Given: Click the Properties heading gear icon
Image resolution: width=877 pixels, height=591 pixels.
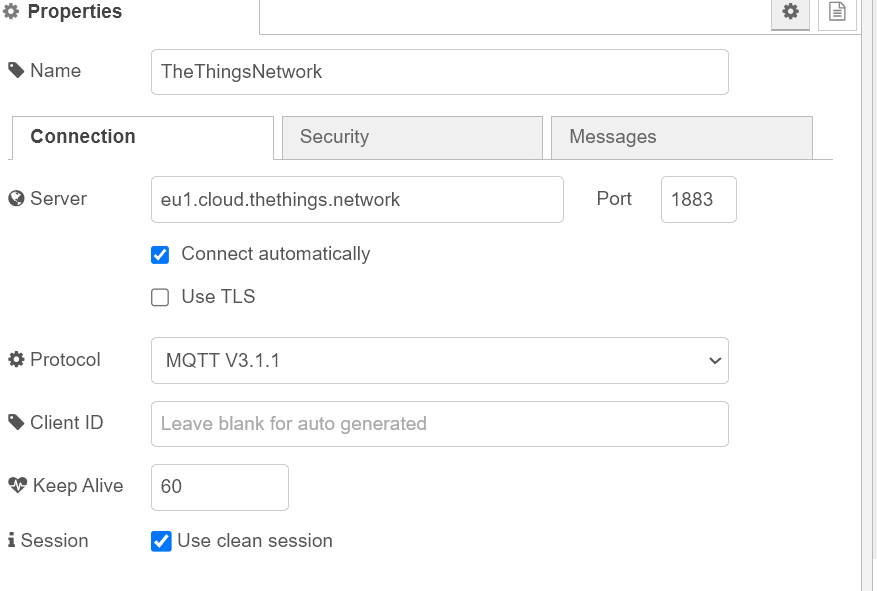Looking at the screenshot, I should (x=12, y=13).
